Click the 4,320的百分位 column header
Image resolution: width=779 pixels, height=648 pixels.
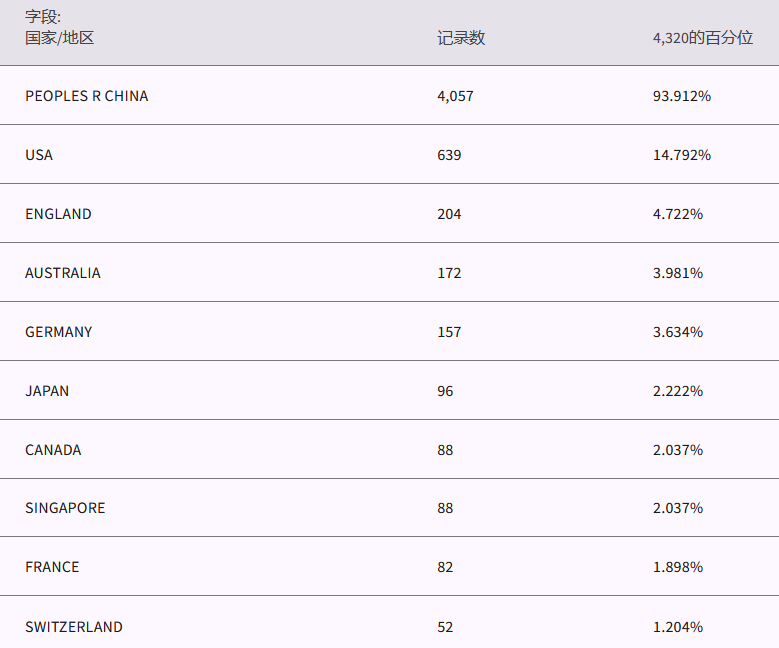point(702,38)
